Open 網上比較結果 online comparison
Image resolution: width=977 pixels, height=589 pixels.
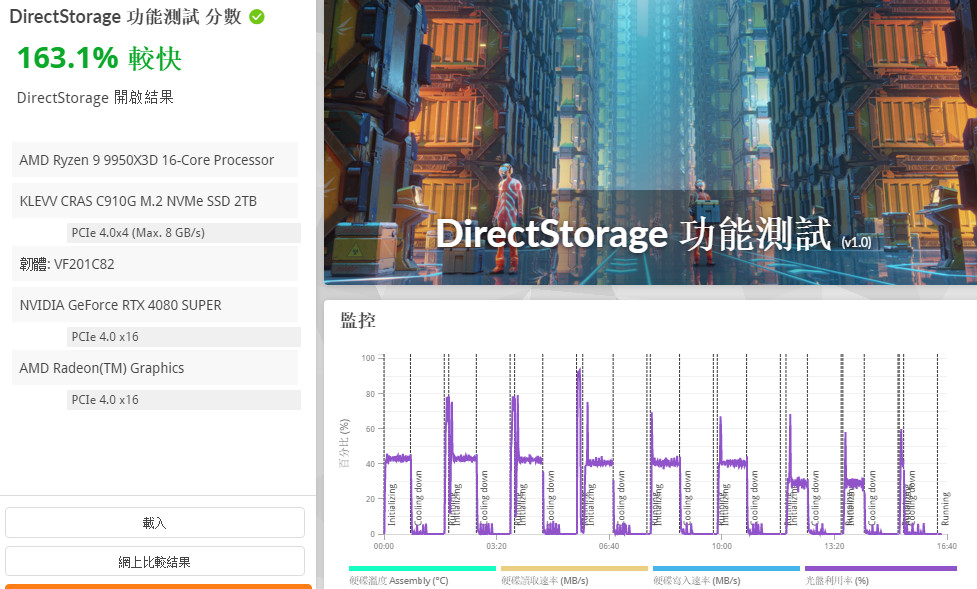coord(155,562)
